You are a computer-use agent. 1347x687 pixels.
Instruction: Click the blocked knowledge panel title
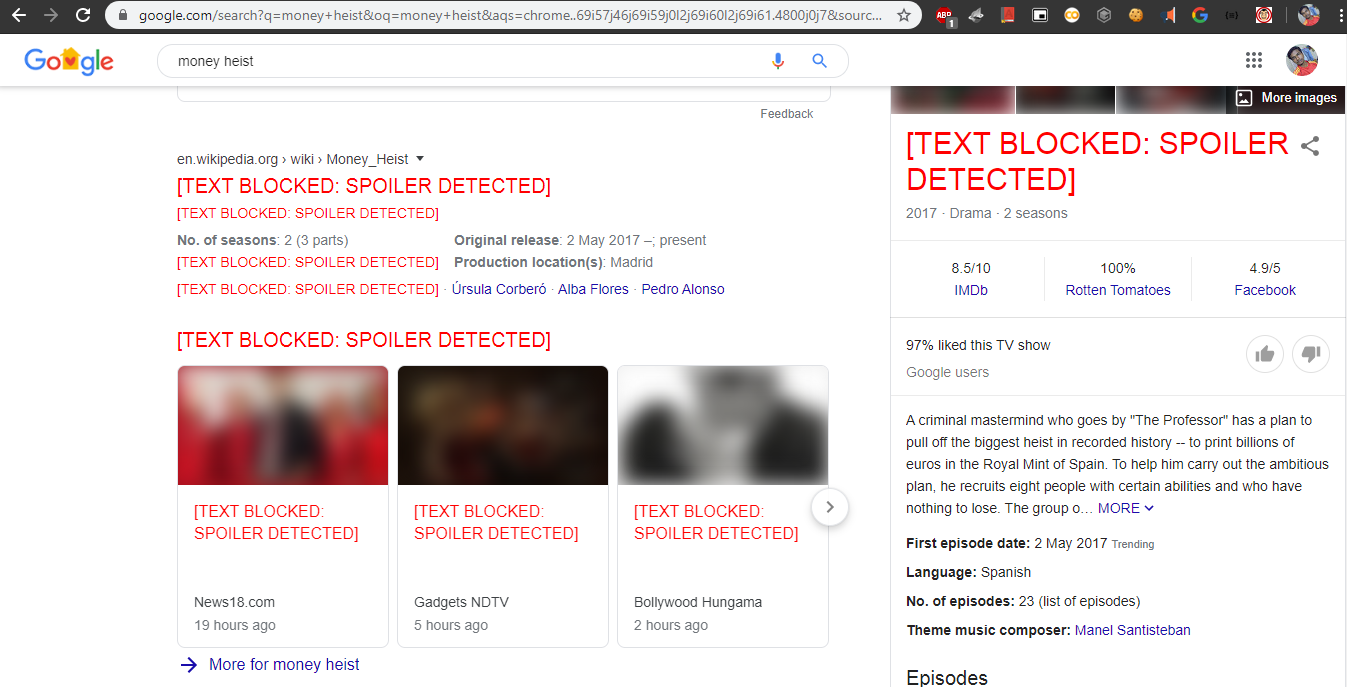coord(1097,161)
